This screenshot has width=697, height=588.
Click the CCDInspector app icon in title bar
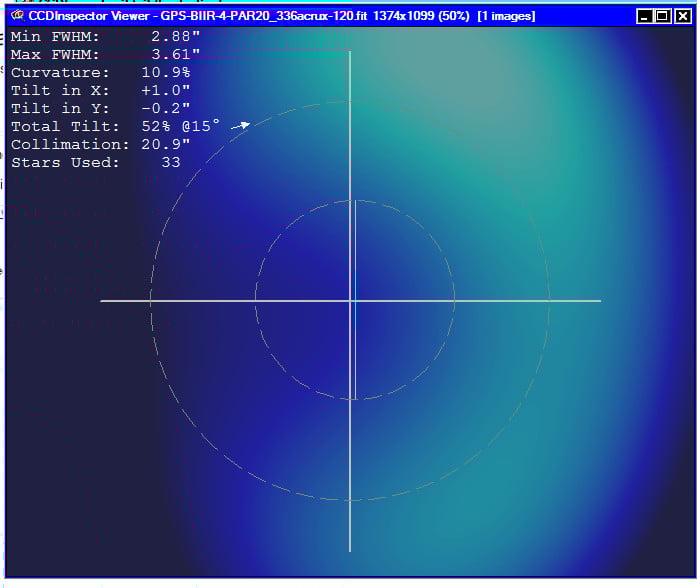pos(17,16)
